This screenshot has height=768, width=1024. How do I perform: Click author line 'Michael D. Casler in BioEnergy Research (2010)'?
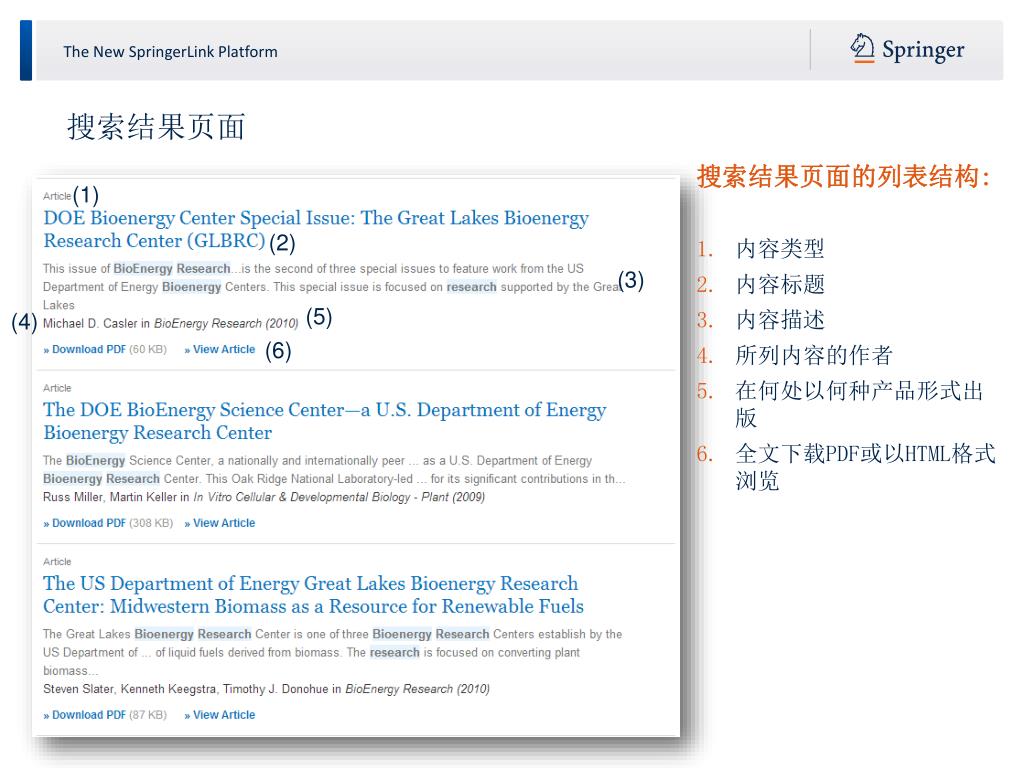(170, 323)
